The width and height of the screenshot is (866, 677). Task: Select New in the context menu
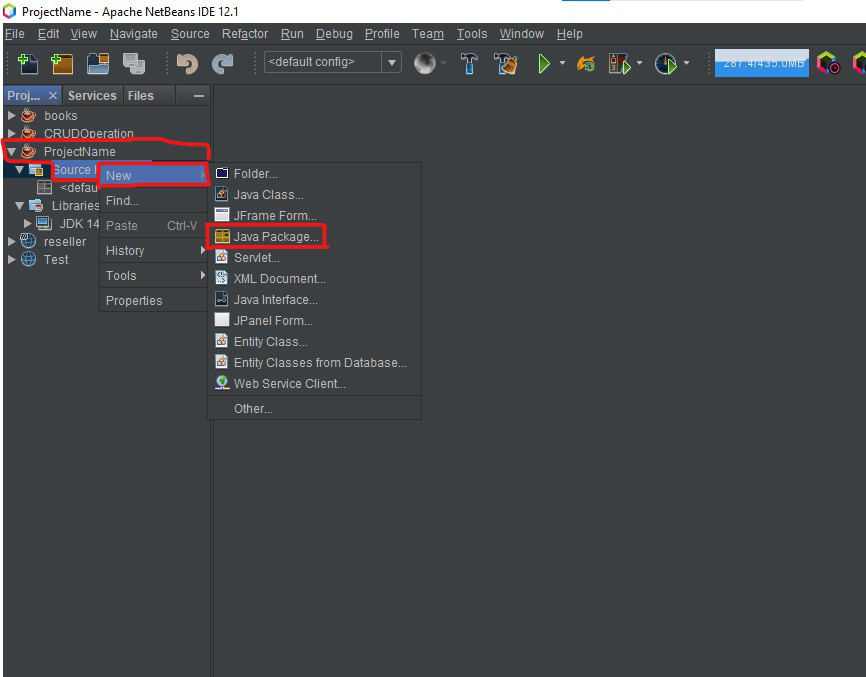click(x=154, y=176)
